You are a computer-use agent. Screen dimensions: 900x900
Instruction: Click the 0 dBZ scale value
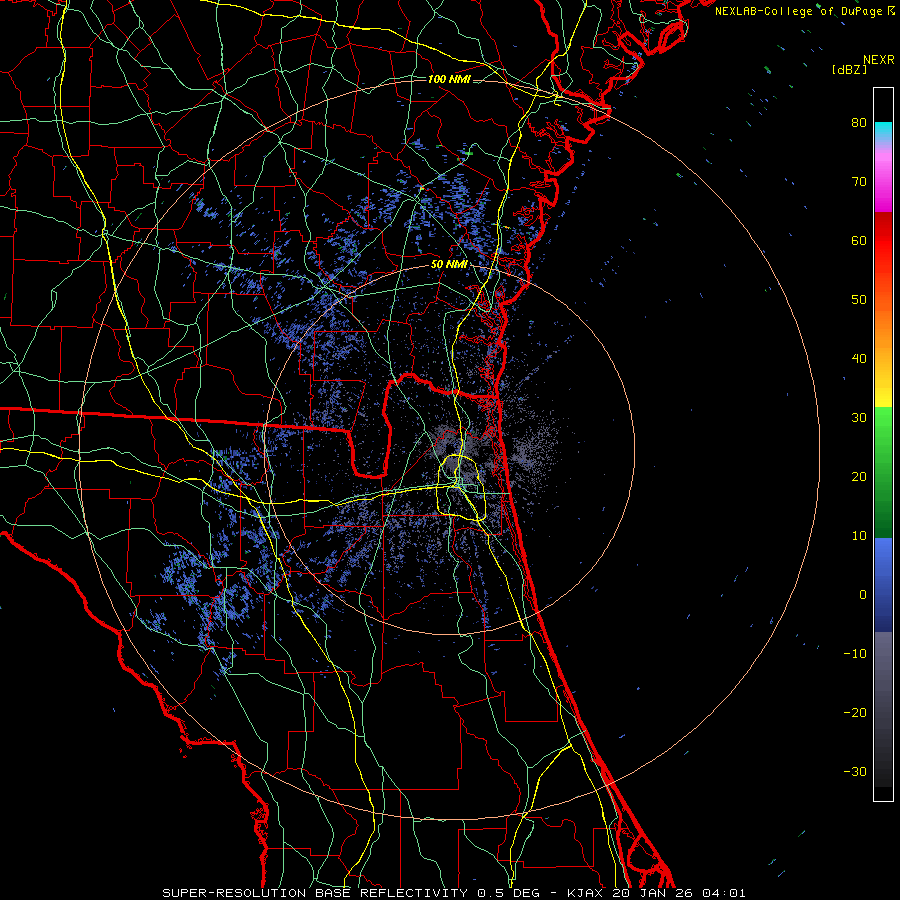863,595
